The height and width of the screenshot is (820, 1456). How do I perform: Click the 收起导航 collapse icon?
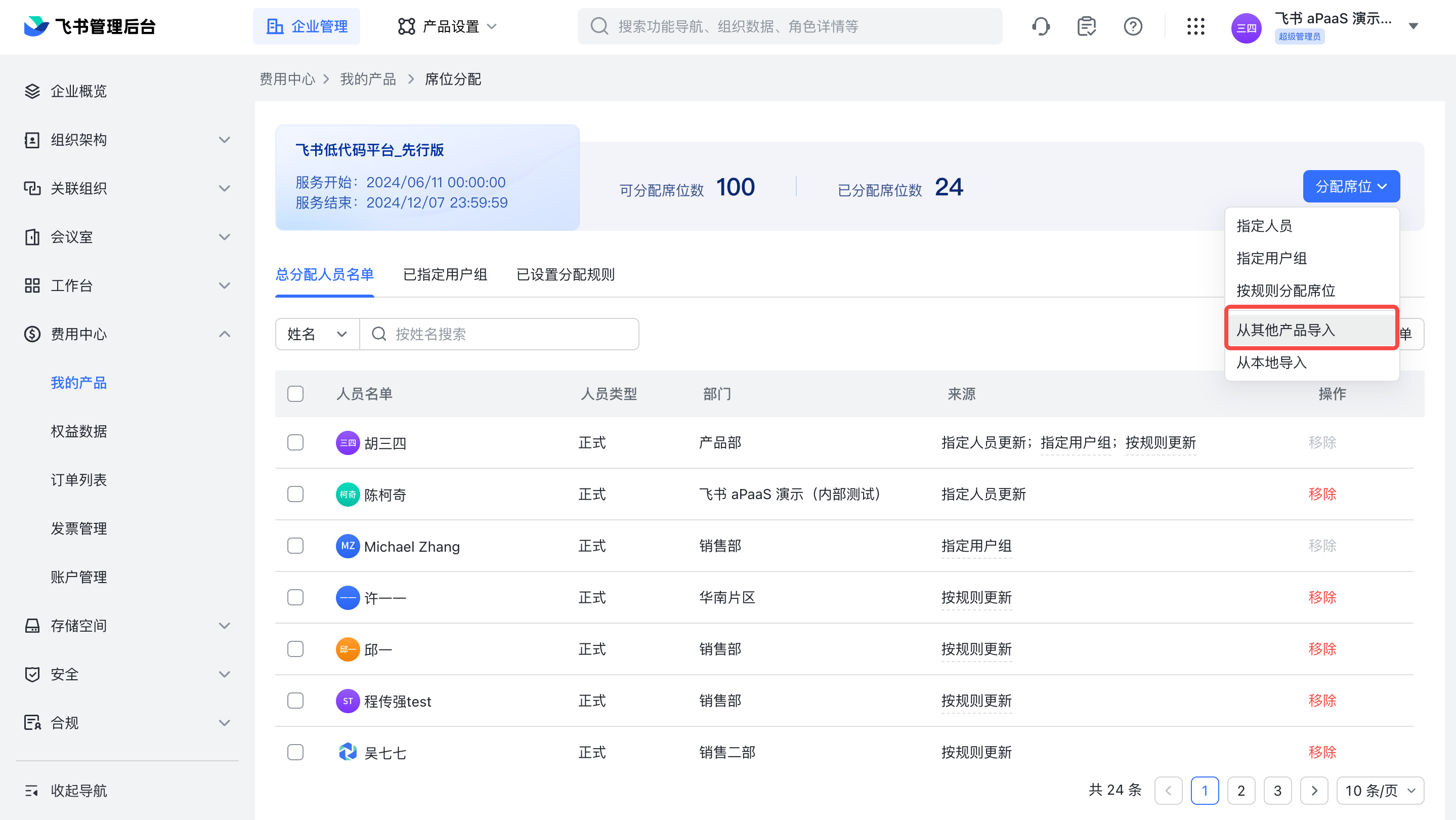click(32, 791)
